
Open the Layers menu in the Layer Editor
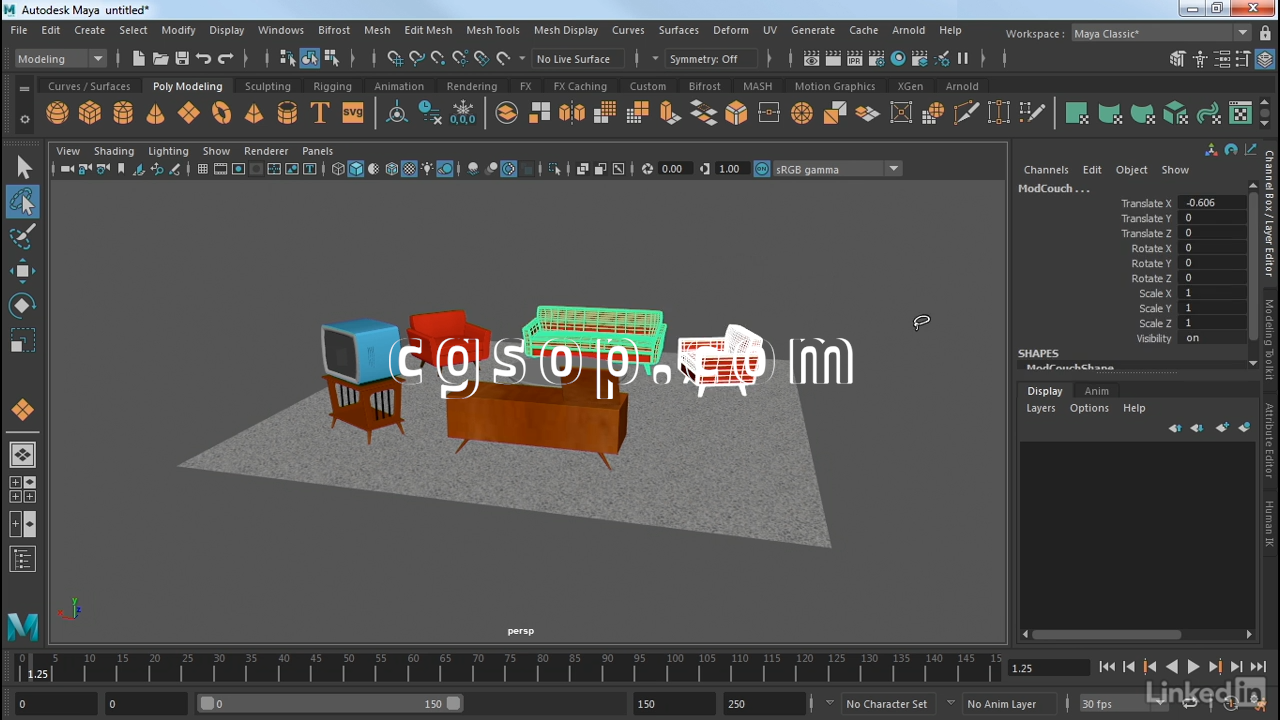tap(1041, 408)
